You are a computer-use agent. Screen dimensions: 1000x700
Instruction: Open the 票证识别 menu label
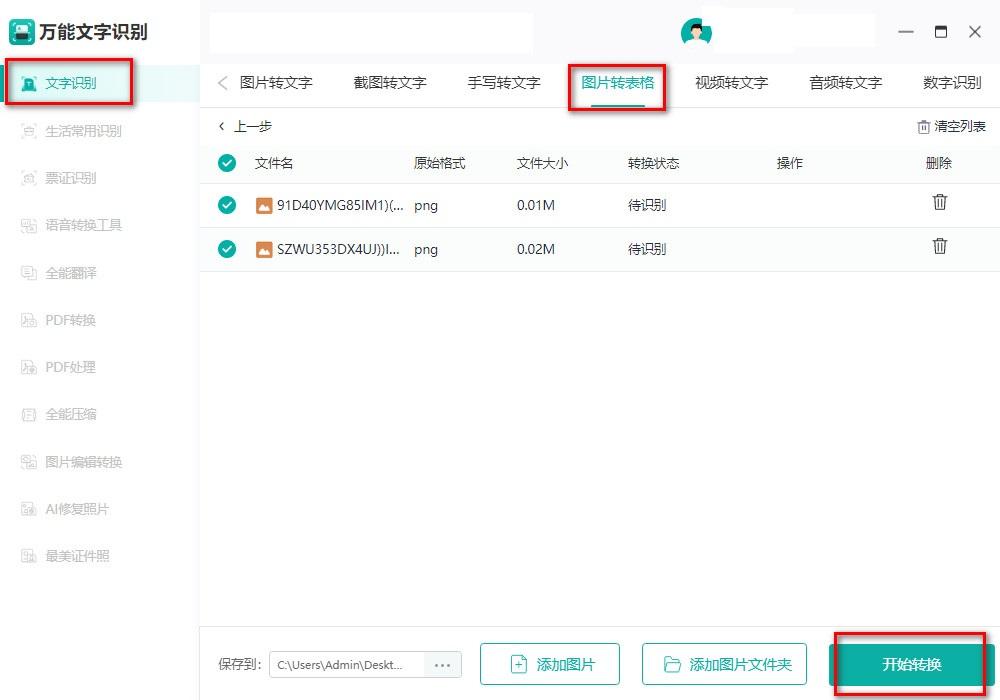pyautogui.click(x=70, y=178)
